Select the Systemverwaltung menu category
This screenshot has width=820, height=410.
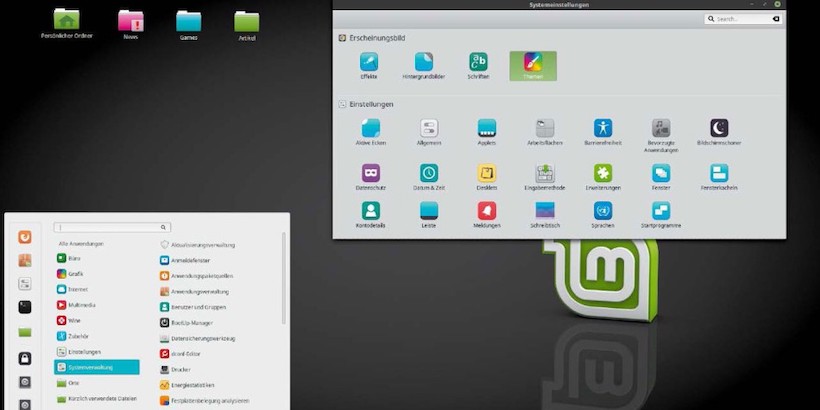(x=97, y=367)
